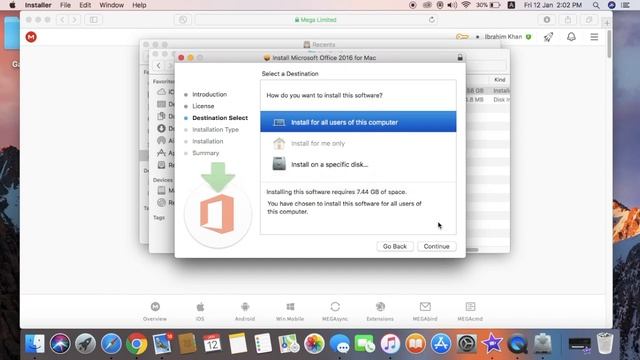Click the Ibrahim Khan account name
The image size is (640, 360).
pyautogui.click(x=503, y=37)
